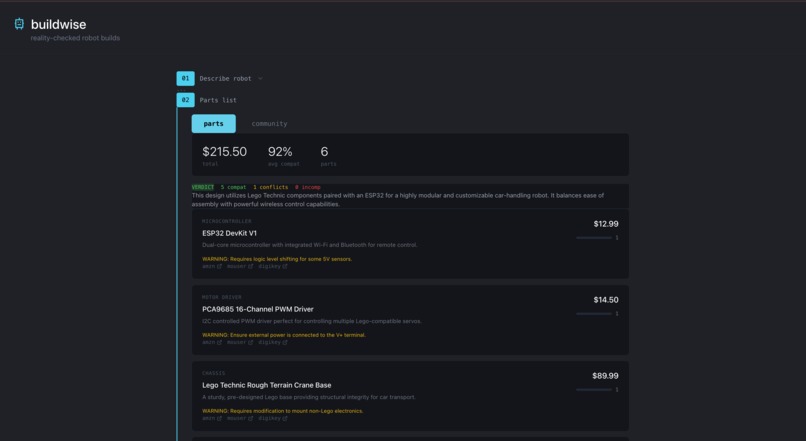This screenshot has width=806, height=441.
Task: Open the buildwise home title link
Action: pyautogui.click(x=59, y=24)
